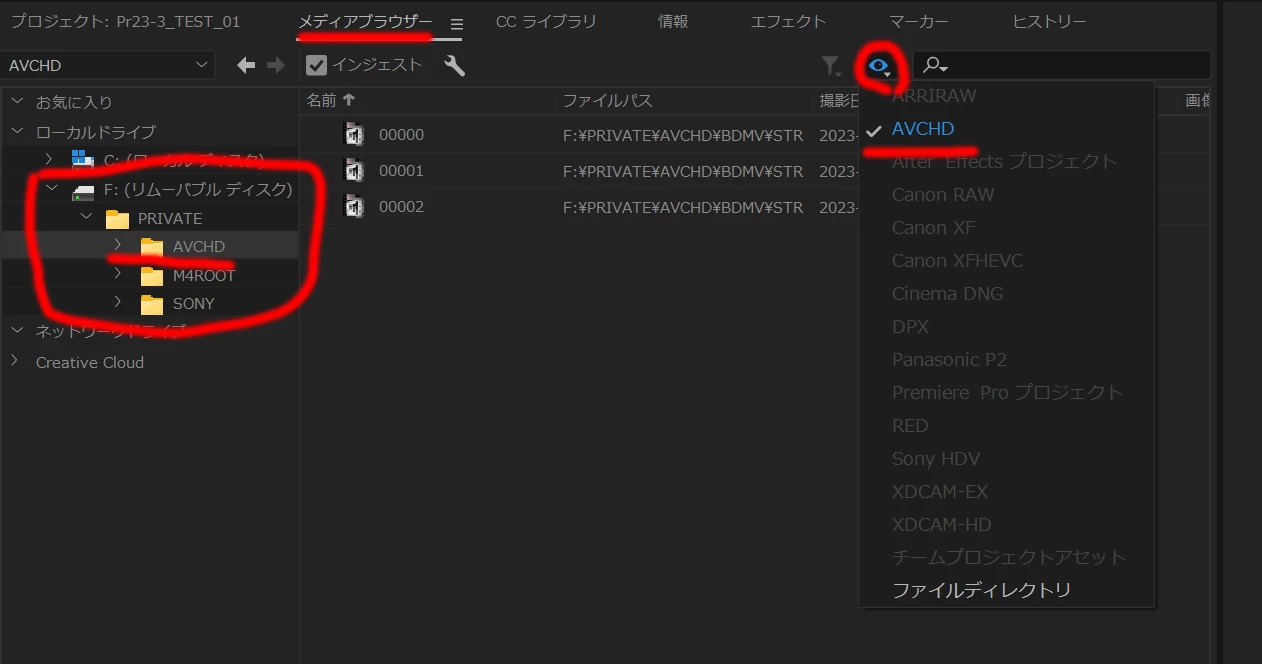This screenshot has height=664, width=1262.
Task: Expand the C: drive node
Action: coord(49,159)
